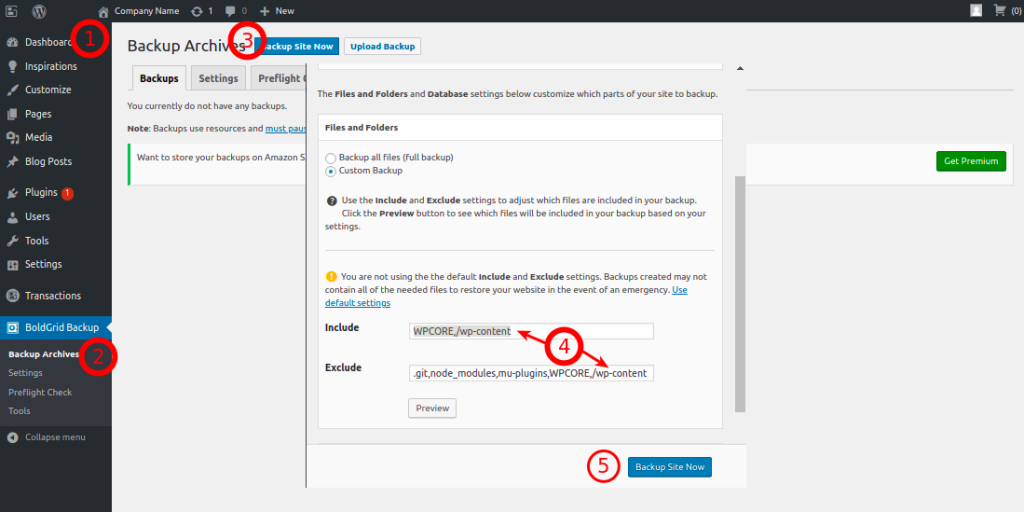Screen dimensions: 1024x512
Task: Click the yellow warning icon
Action: 331,276
